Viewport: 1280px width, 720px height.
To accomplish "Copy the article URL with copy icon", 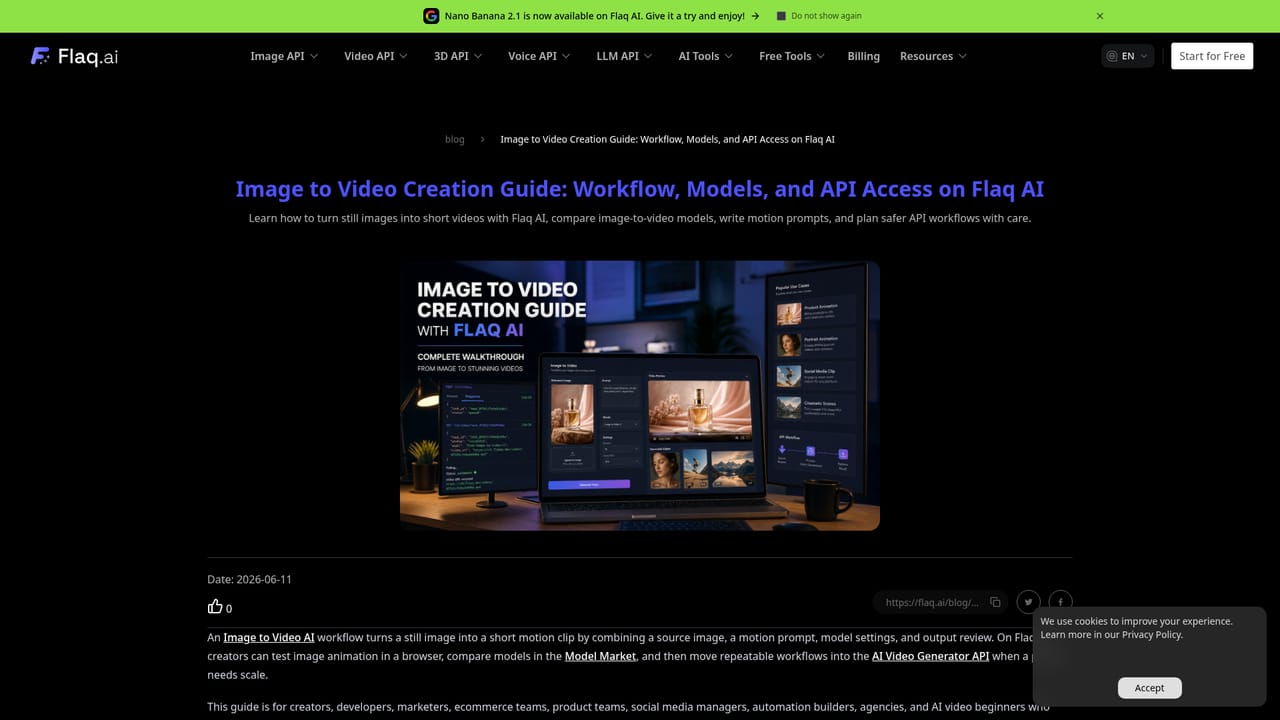I will coord(995,602).
